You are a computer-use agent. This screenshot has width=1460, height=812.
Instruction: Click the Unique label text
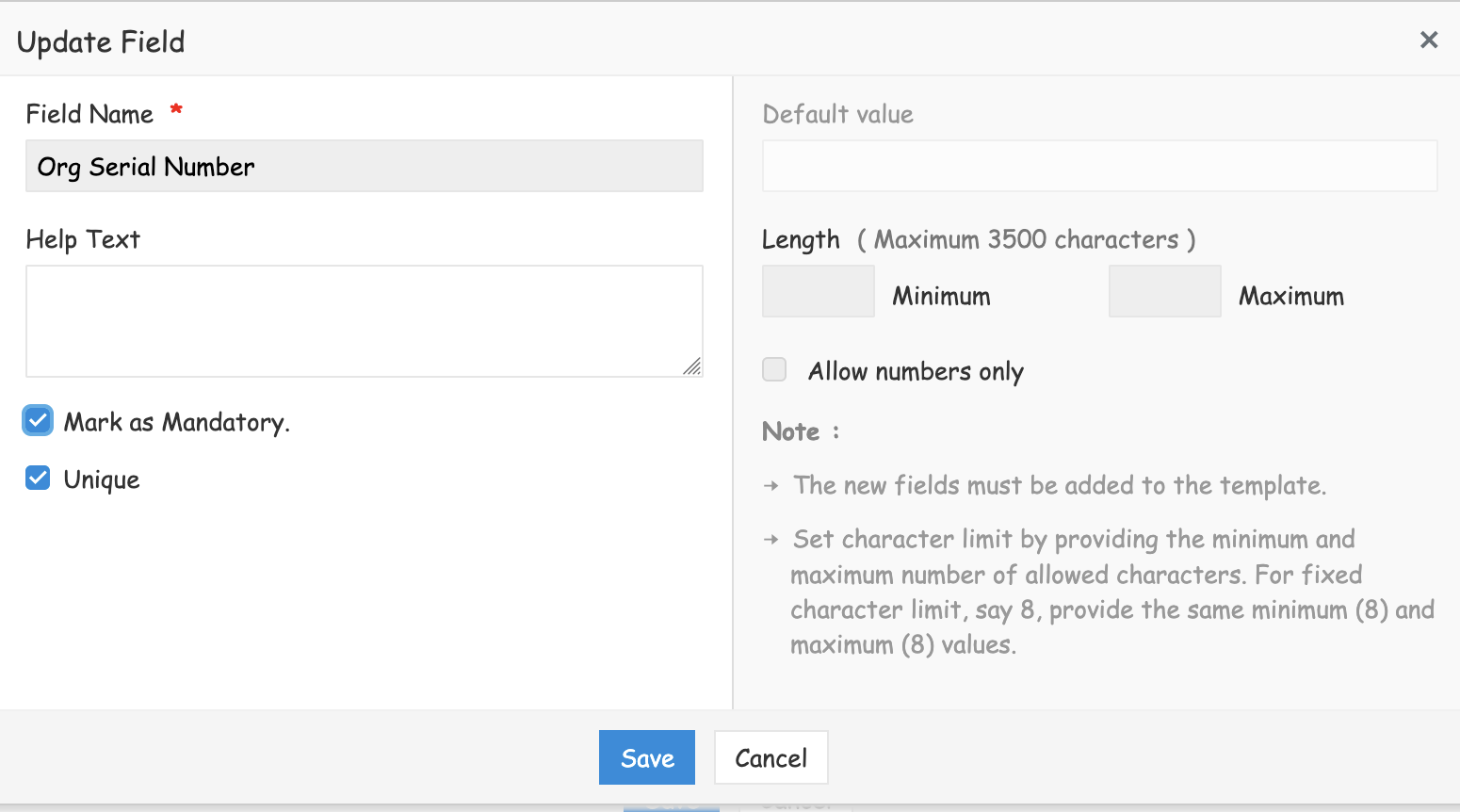102,479
